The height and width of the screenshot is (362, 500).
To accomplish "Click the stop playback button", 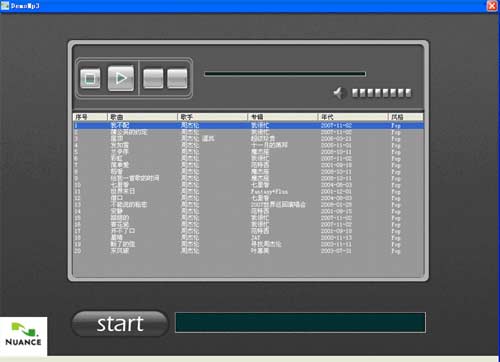I will [x=90, y=79].
